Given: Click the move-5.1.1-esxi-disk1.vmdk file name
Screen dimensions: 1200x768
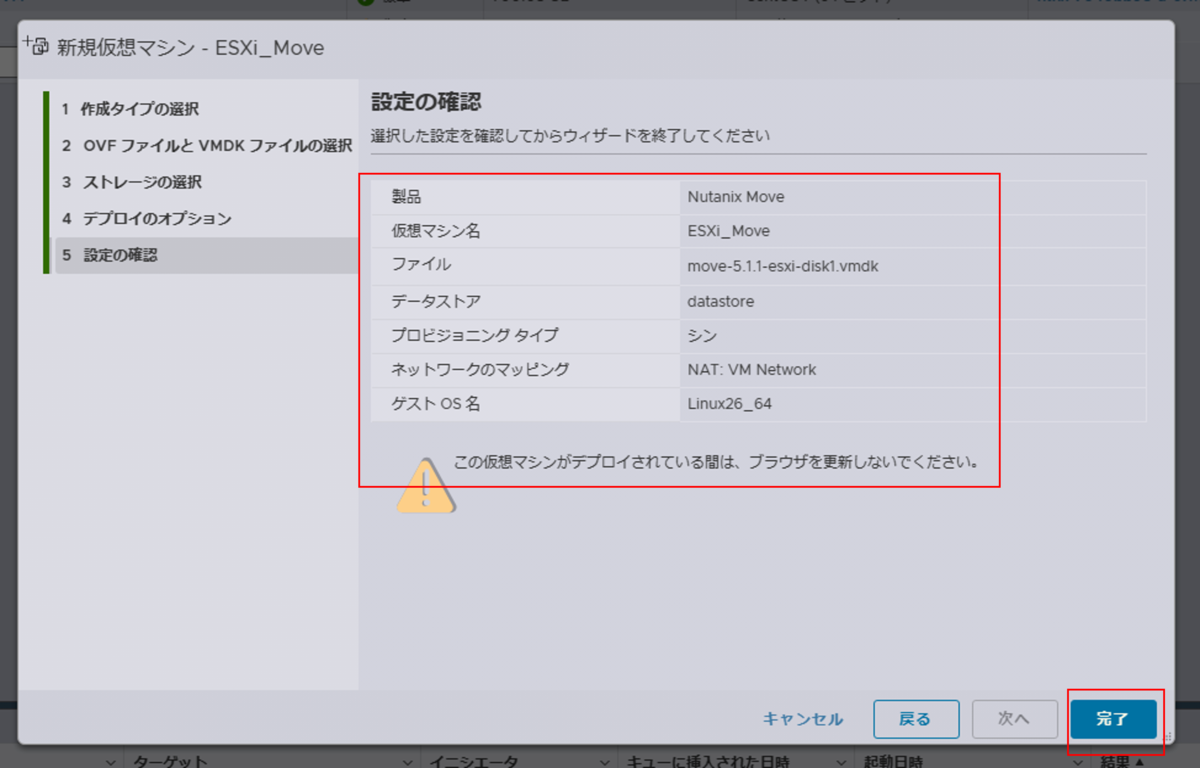Looking at the screenshot, I should (783, 266).
